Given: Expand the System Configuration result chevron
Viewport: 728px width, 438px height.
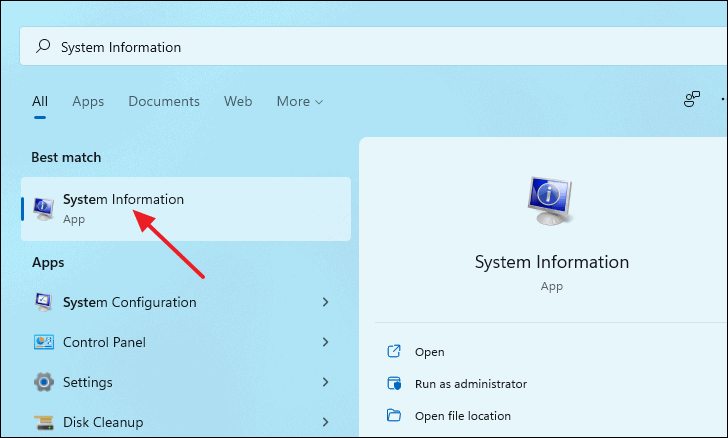Looking at the screenshot, I should pos(325,302).
